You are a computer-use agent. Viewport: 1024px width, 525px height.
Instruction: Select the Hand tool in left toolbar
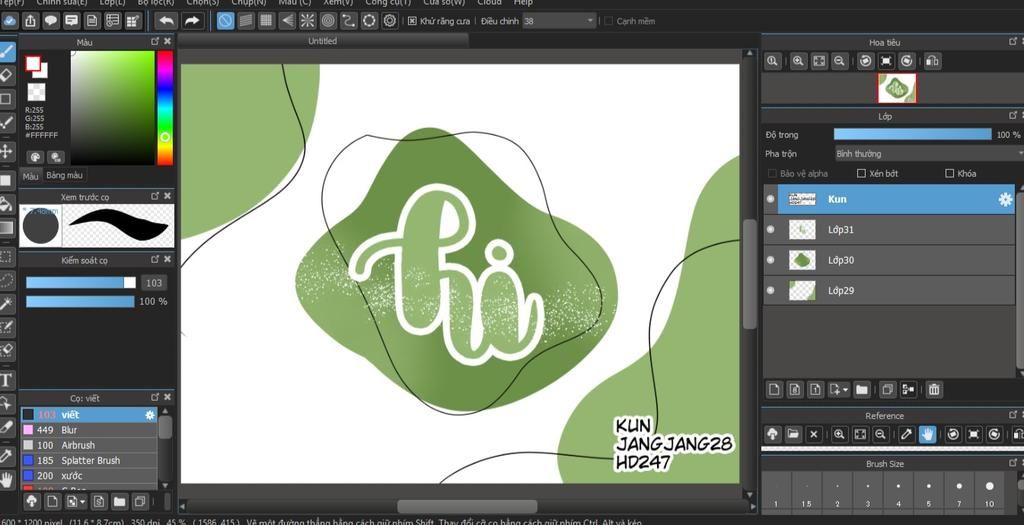pyautogui.click(x=7, y=480)
